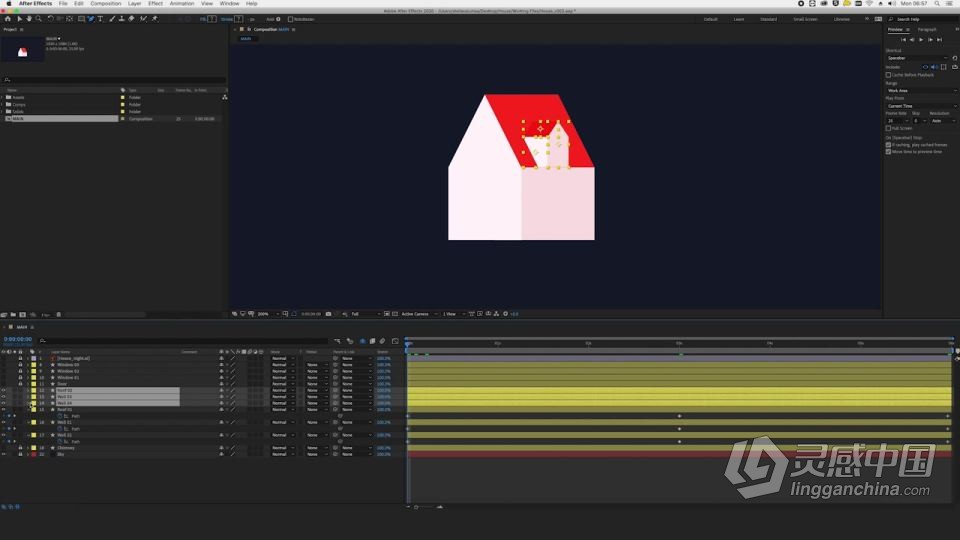This screenshot has height=540, width=960.
Task: Switch to the Paragraph panel tab
Action: pos(927,29)
